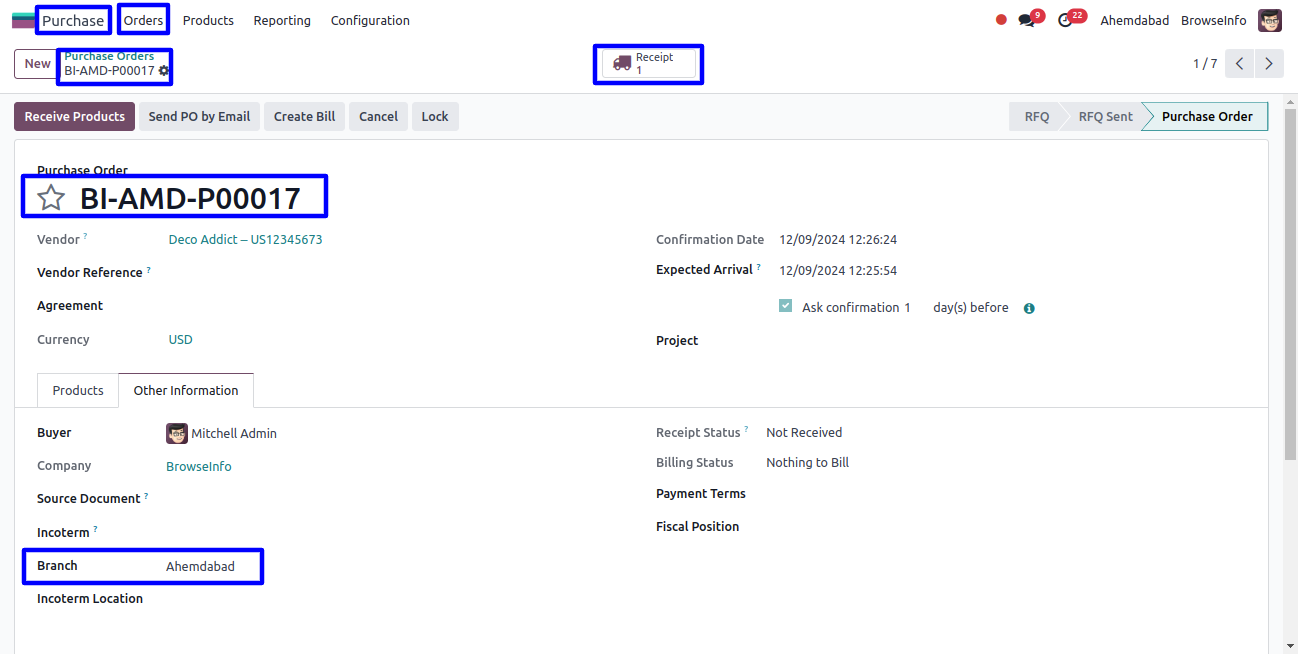Image resolution: width=1298 pixels, height=654 pixels.
Task: Go to the previous record arrow
Action: coord(1239,64)
